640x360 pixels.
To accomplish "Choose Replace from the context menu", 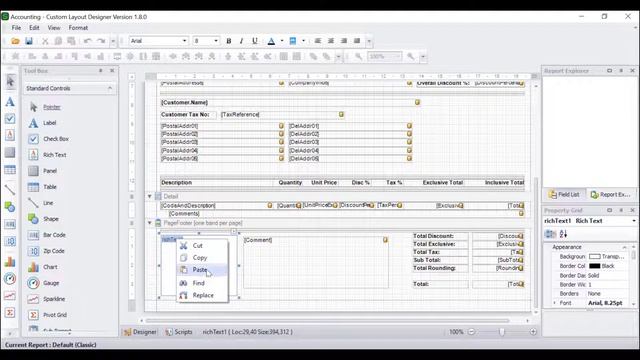I will coord(202,295).
